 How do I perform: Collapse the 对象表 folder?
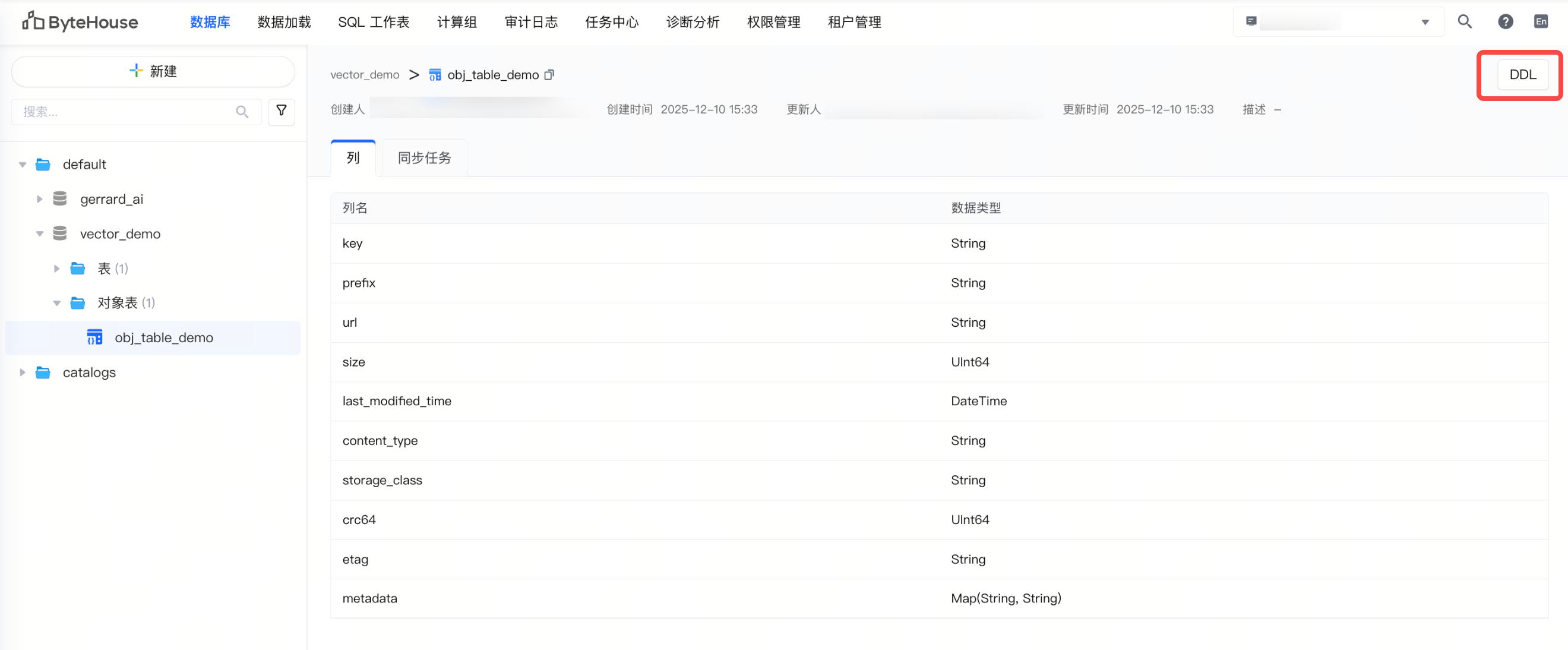tap(56, 304)
